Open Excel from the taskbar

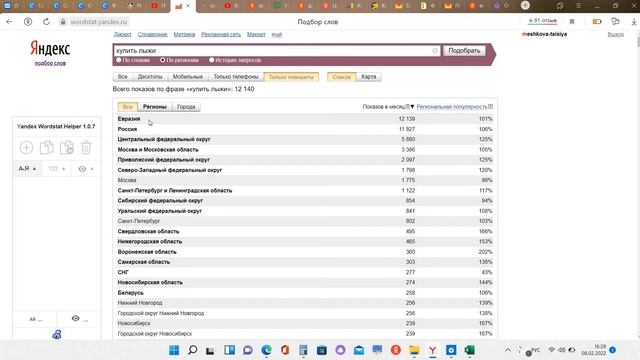point(469,350)
